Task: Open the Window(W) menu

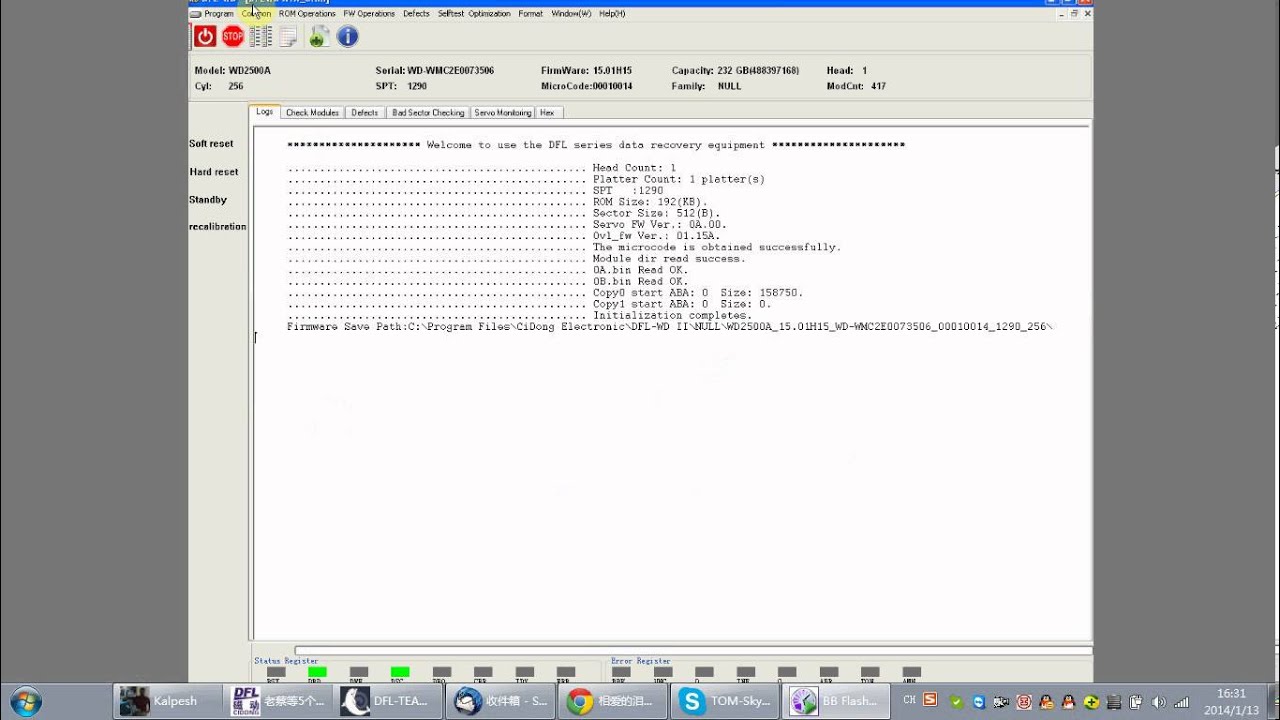Action: (x=571, y=14)
